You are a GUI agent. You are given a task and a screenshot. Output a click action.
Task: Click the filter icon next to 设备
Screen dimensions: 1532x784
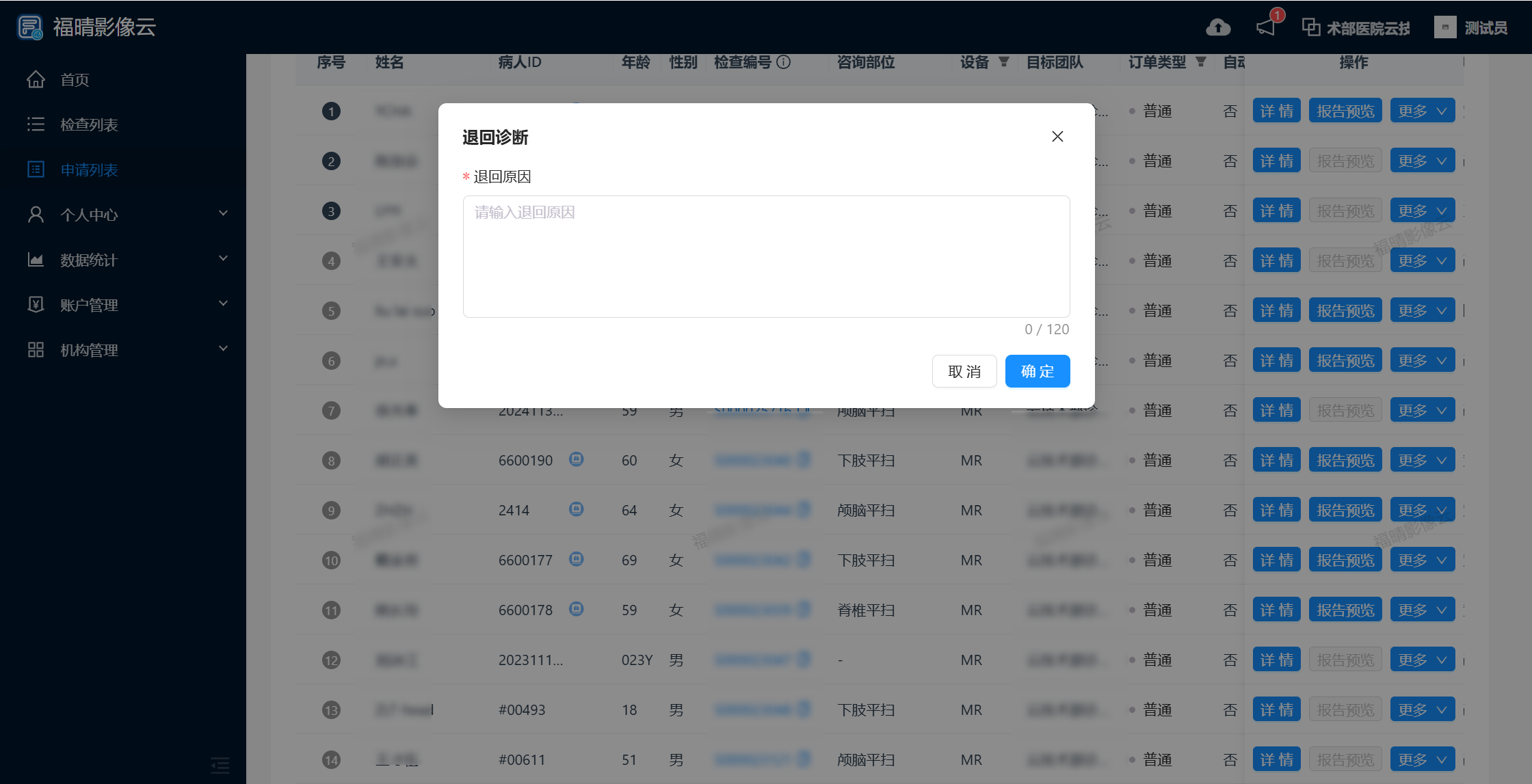pyautogui.click(x=1004, y=62)
